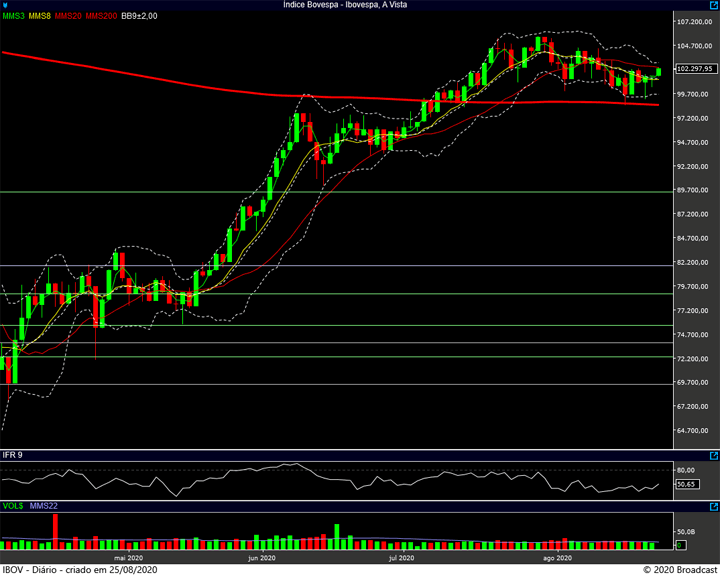The image size is (720, 575).
Task: Click the 107.200,00 price axis label
Action: tap(693, 22)
